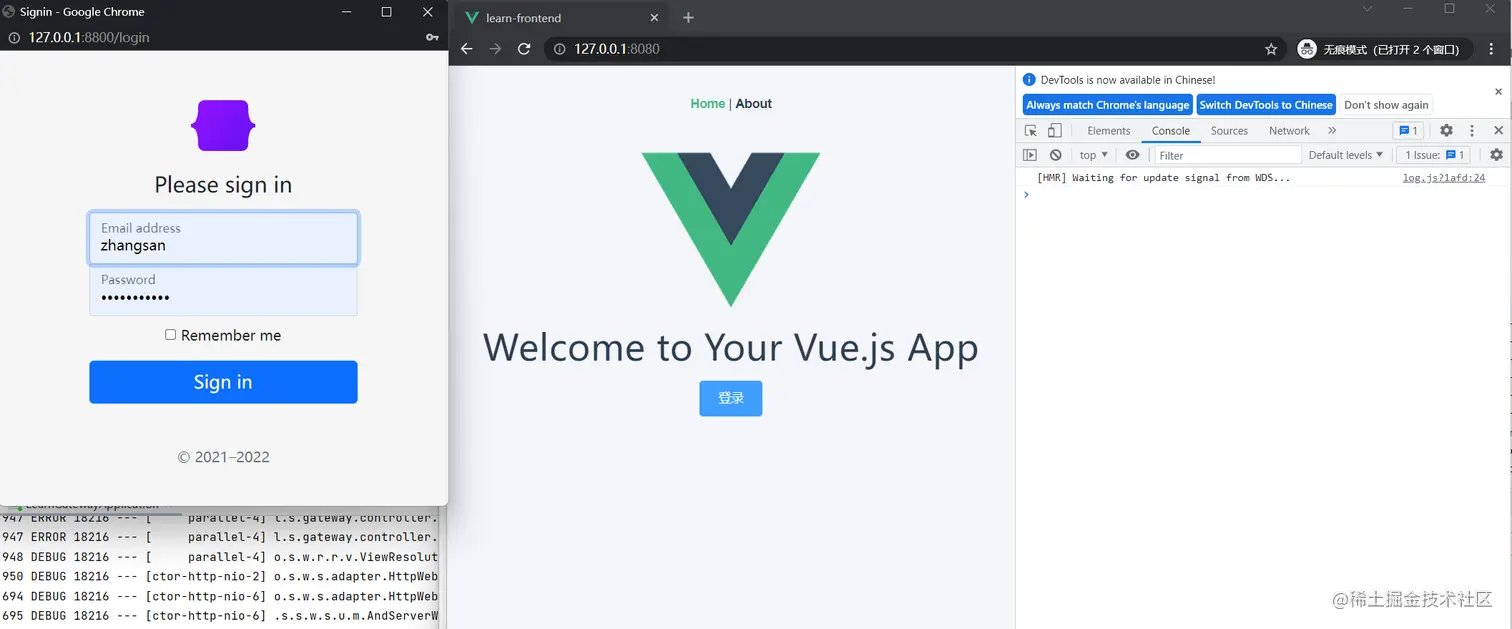This screenshot has width=1512, height=629.
Task: Click the HMR Waiting for update signal message
Action: tap(1164, 178)
